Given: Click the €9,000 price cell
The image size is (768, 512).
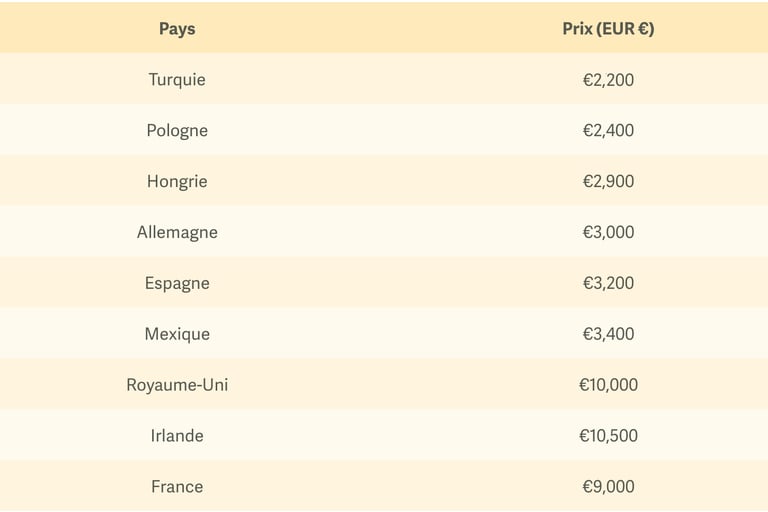Looking at the screenshot, I should (608, 487).
